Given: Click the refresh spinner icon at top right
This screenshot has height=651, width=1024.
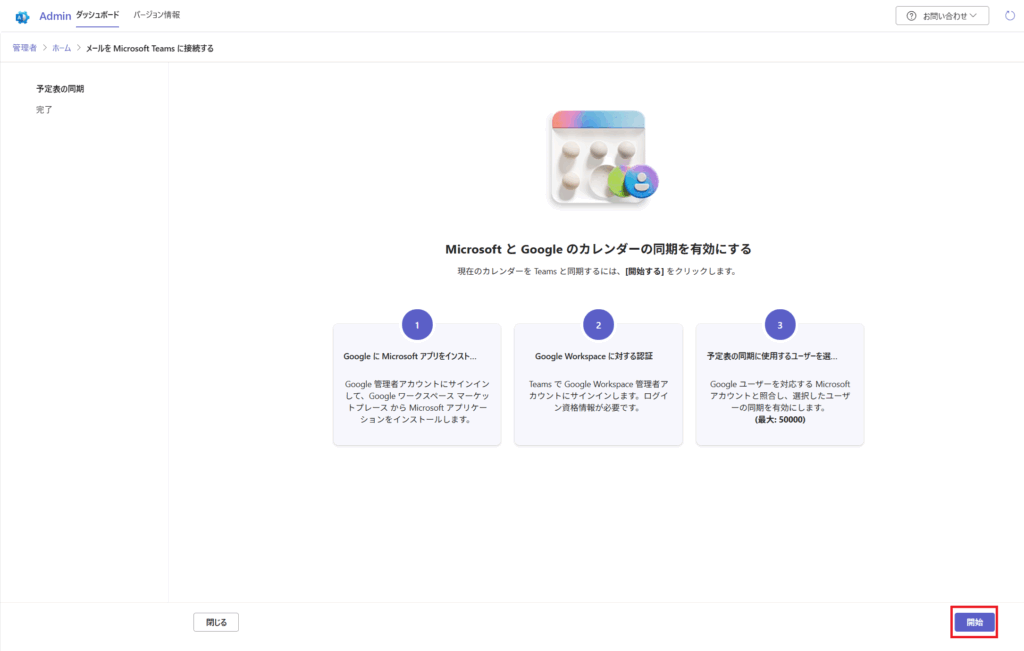Looking at the screenshot, I should point(1010,16).
